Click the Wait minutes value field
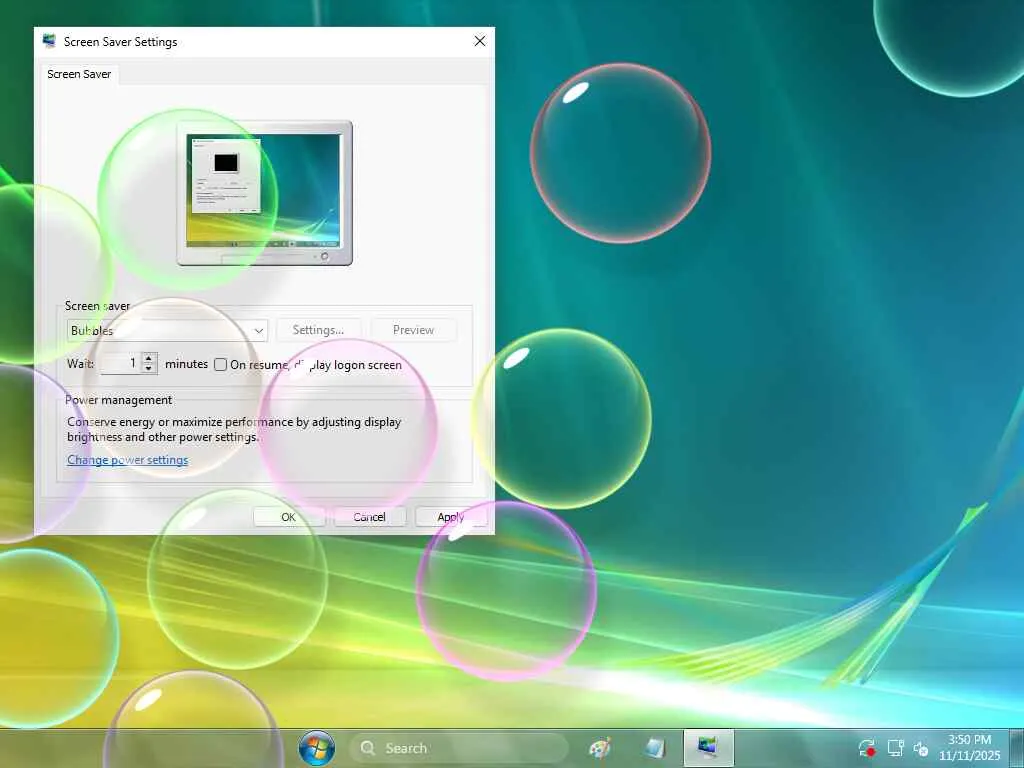Viewport: 1024px width, 768px height. coord(120,363)
